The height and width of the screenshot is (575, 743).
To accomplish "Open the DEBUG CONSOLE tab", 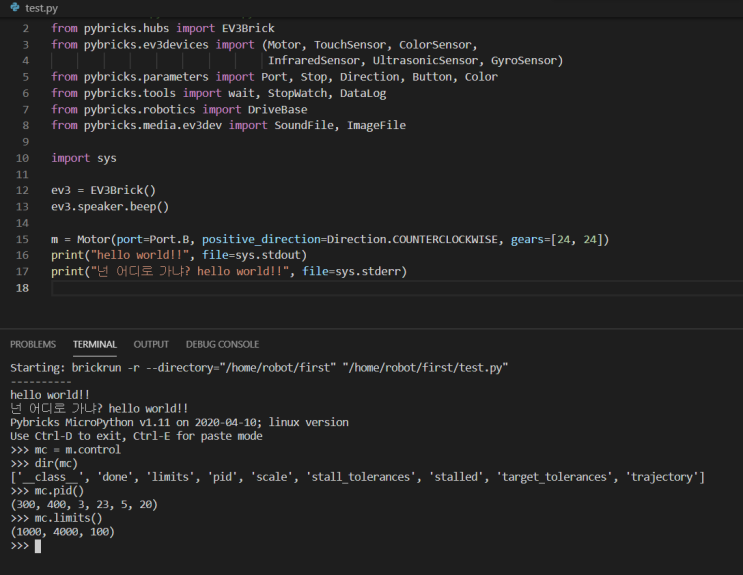I will 222,344.
